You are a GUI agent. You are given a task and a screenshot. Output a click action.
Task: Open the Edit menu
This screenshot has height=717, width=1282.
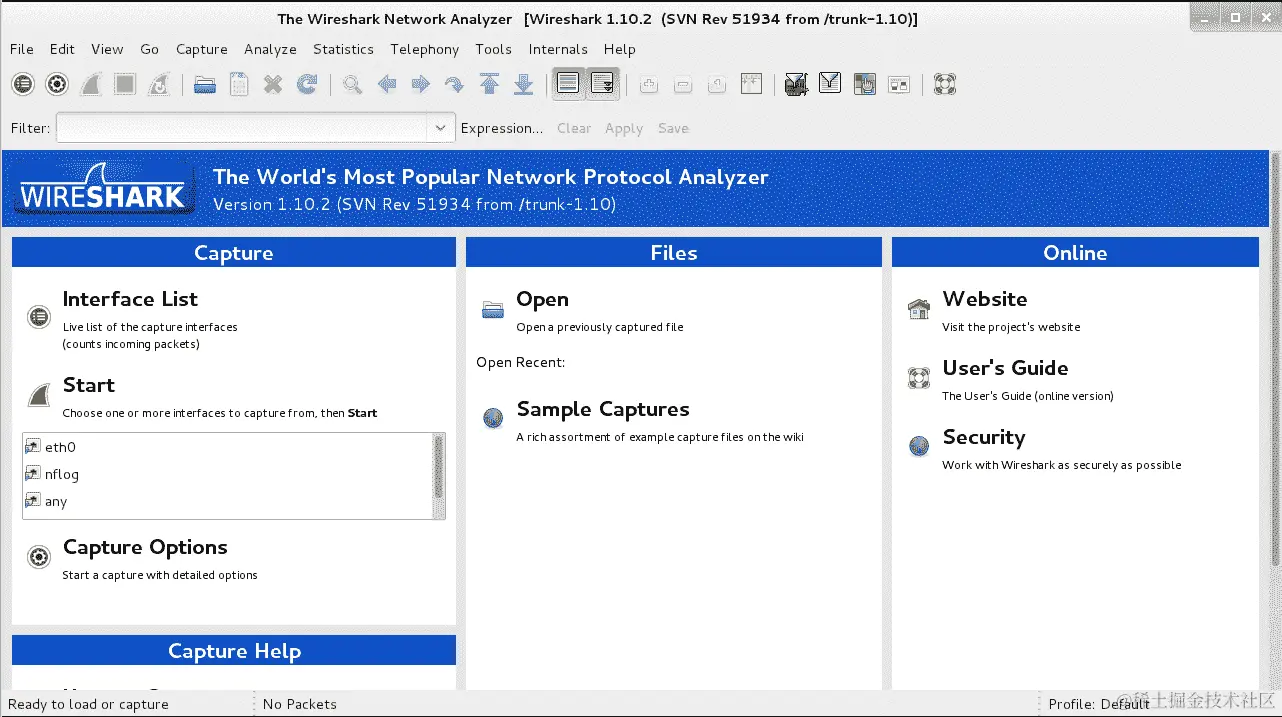(x=62, y=49)
